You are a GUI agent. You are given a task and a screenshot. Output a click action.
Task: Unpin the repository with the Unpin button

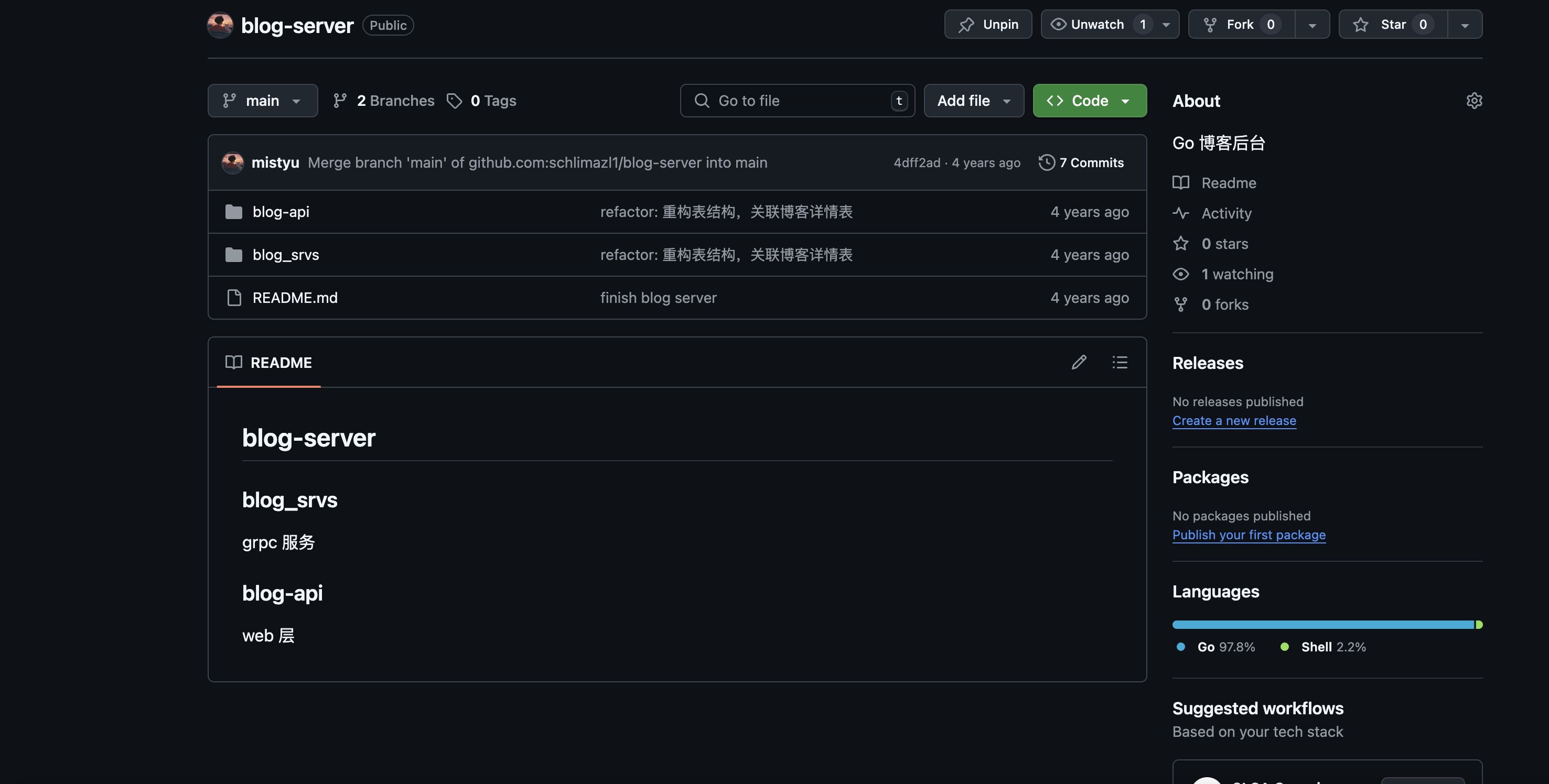988,25
